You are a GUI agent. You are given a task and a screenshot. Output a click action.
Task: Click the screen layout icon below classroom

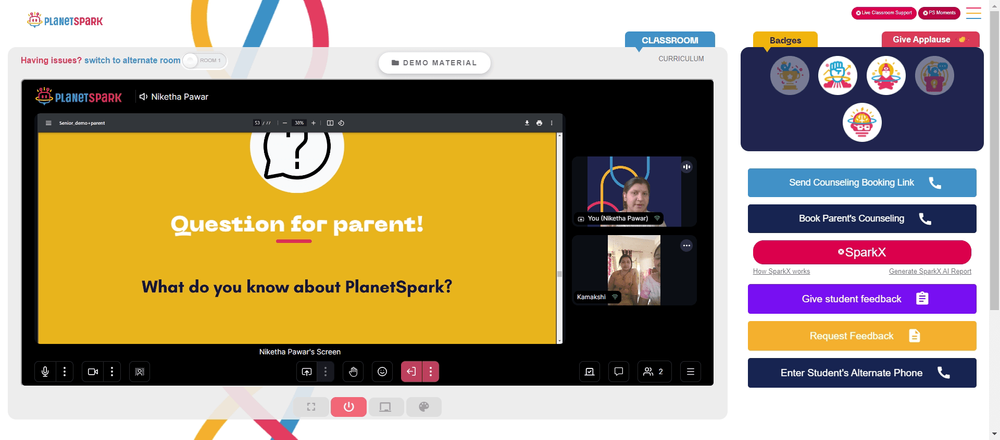[385, 407]
